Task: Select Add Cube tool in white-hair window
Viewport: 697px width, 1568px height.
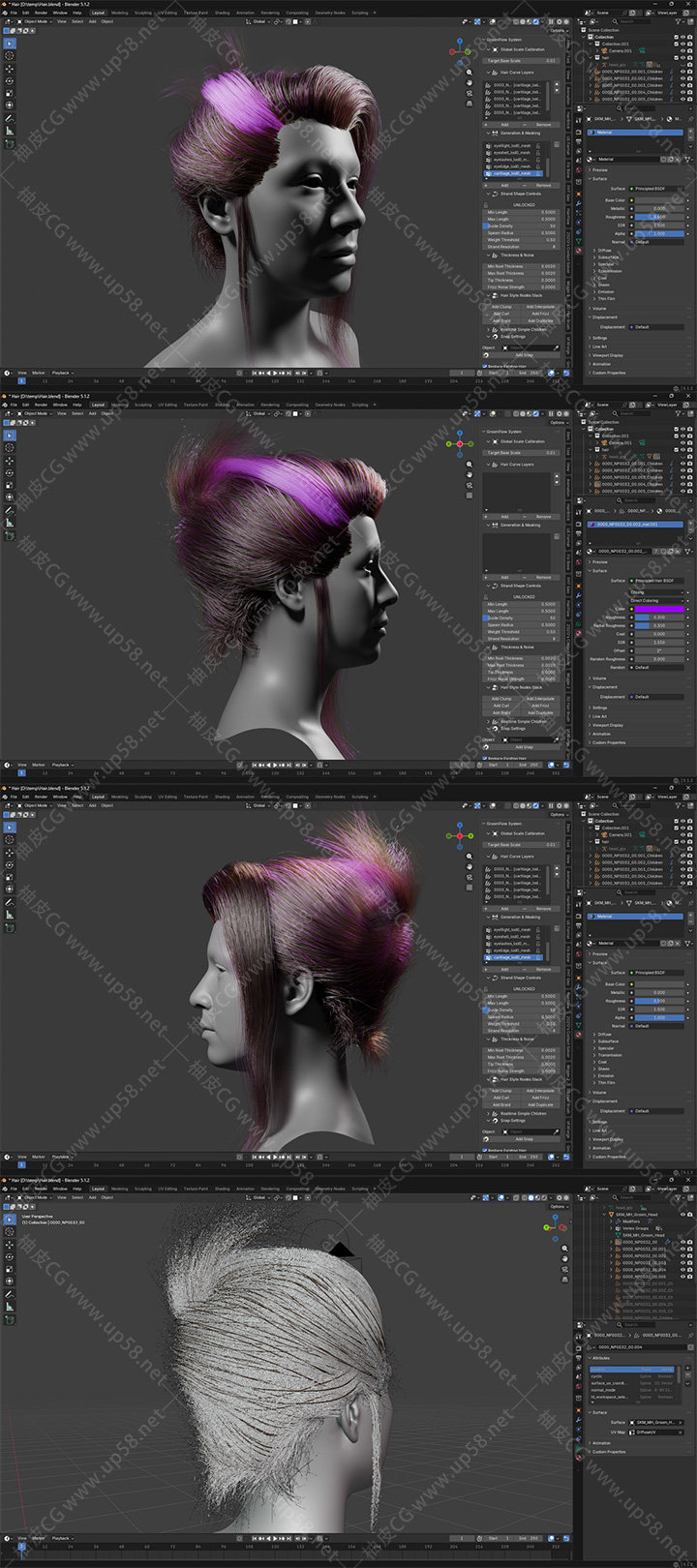Action: pyautogui.click(x=10, y=1319)
